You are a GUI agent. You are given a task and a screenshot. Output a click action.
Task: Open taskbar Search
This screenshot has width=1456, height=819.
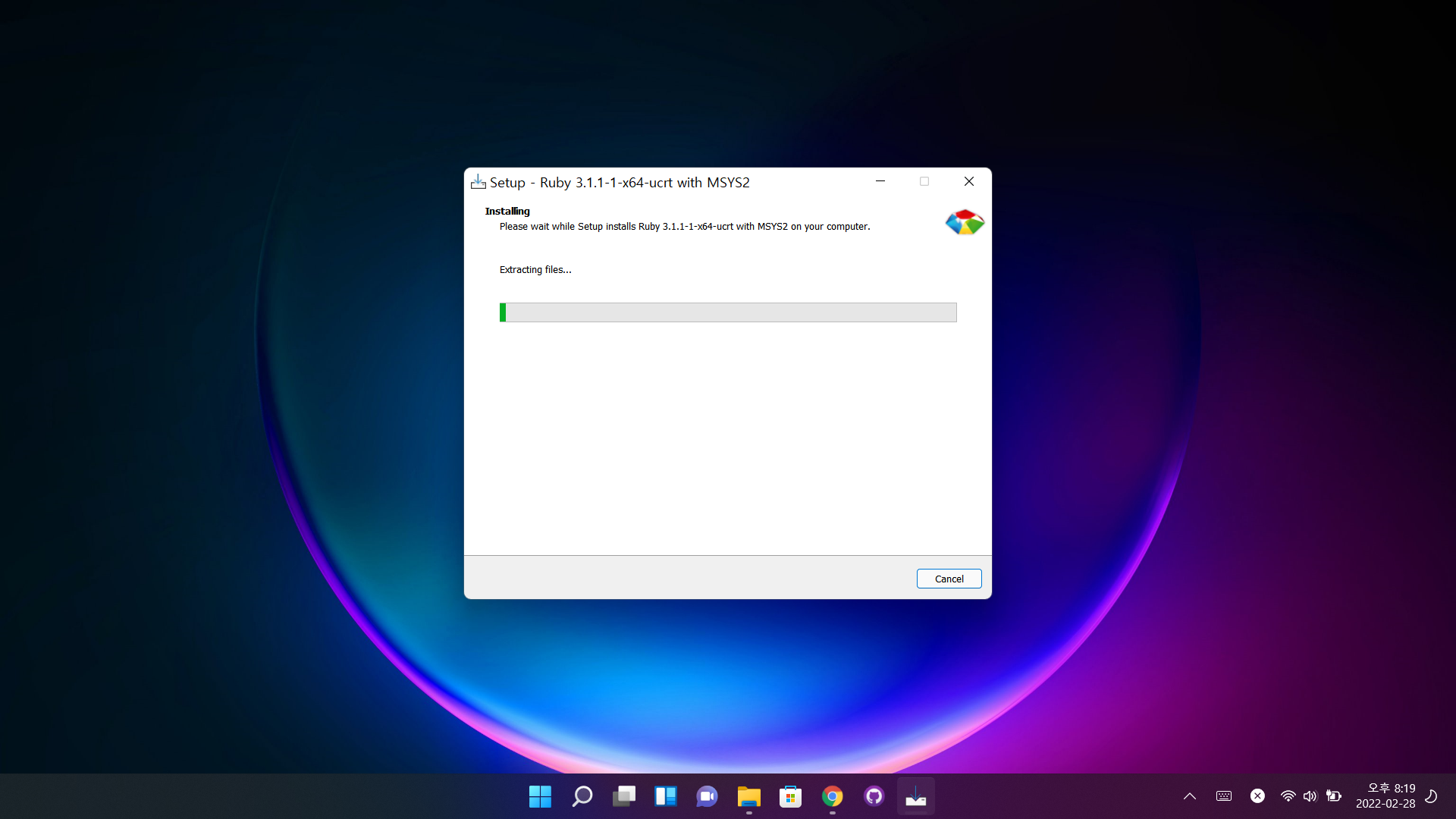click(582, 796)
